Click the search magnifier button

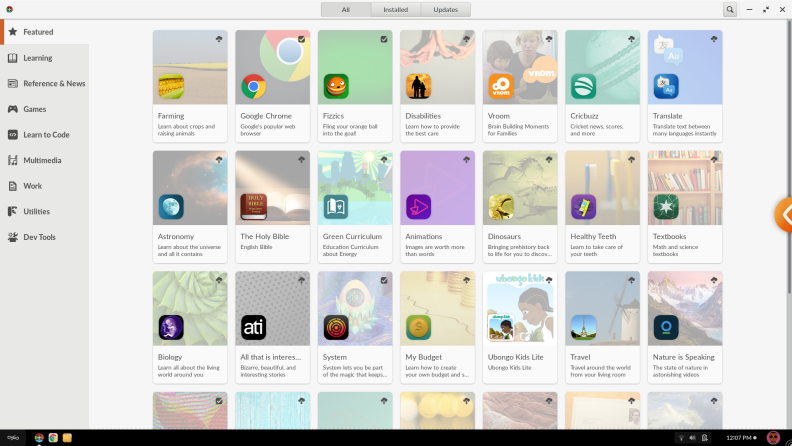click(730, 10)
